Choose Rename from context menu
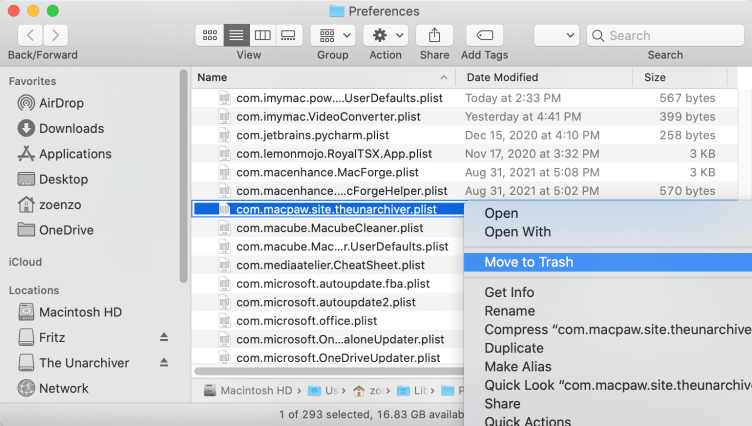The image size is (752, 426). [608, 311]
